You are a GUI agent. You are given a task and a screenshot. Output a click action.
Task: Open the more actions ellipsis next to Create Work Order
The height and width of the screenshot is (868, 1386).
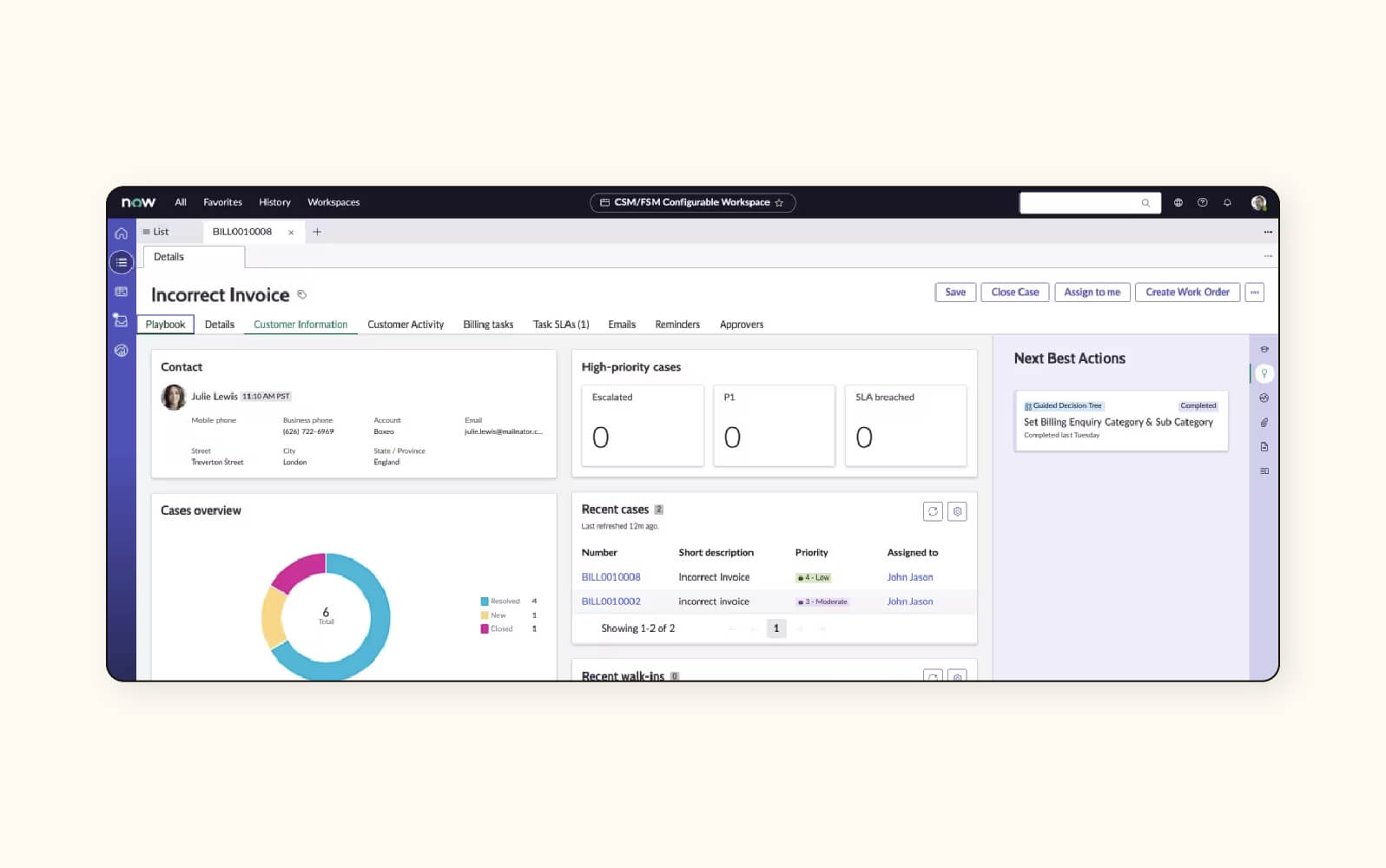(1255, 293)
